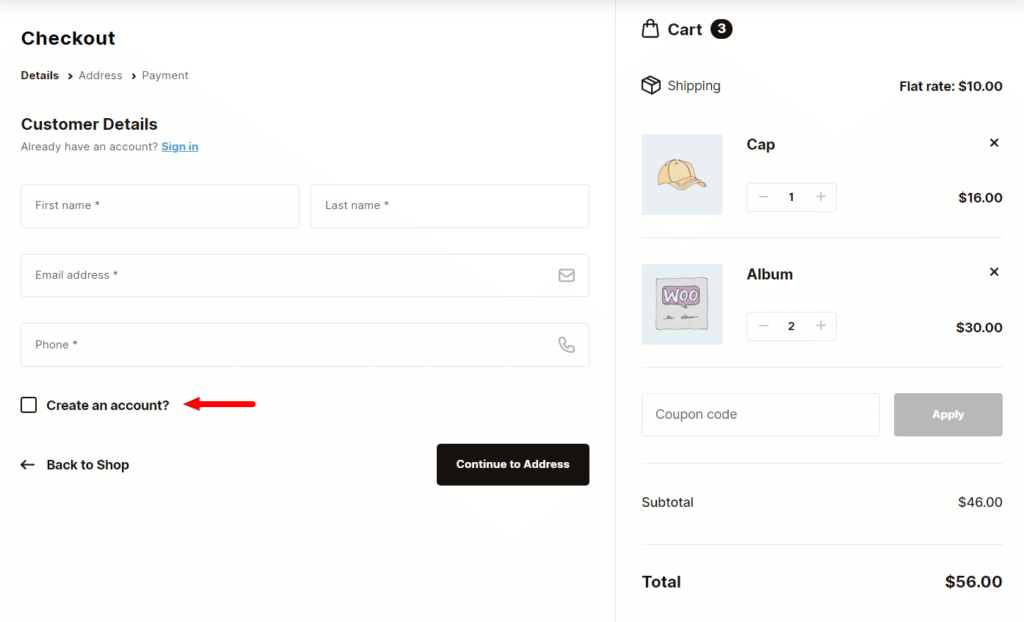Click the shipping box icon
Screen dimensions: 1024x622
(653, 86)
